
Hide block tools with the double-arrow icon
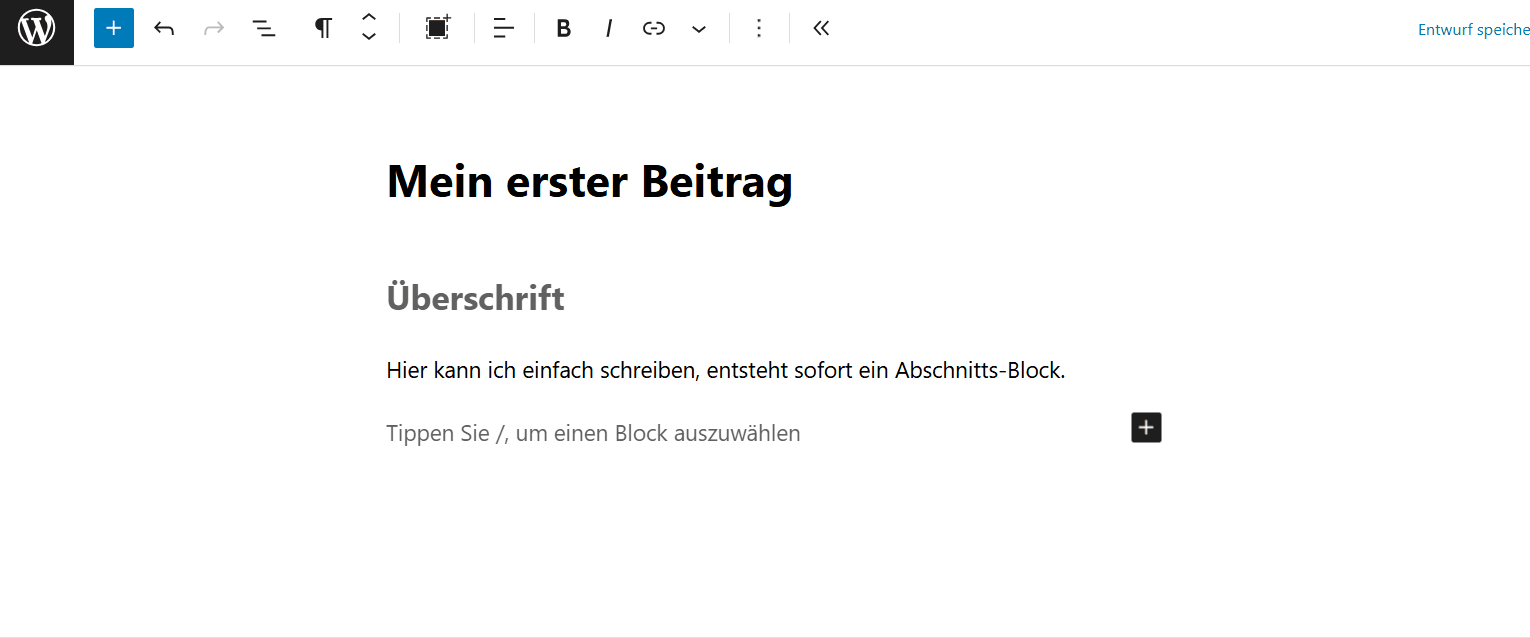pyautogui.click(x=821, y=28)
